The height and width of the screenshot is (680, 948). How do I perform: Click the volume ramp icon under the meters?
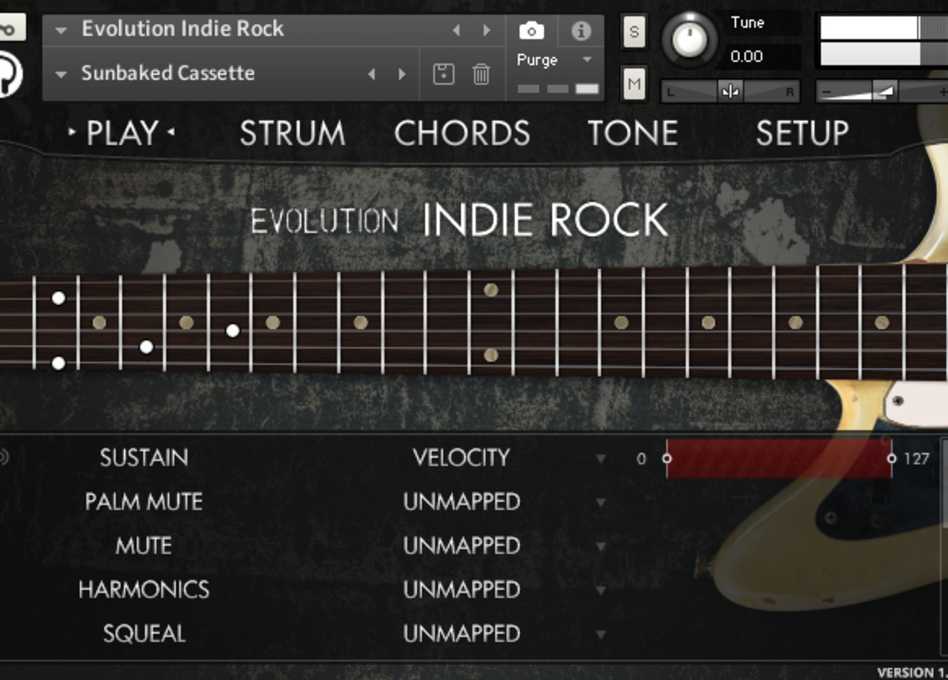(885, 92)
